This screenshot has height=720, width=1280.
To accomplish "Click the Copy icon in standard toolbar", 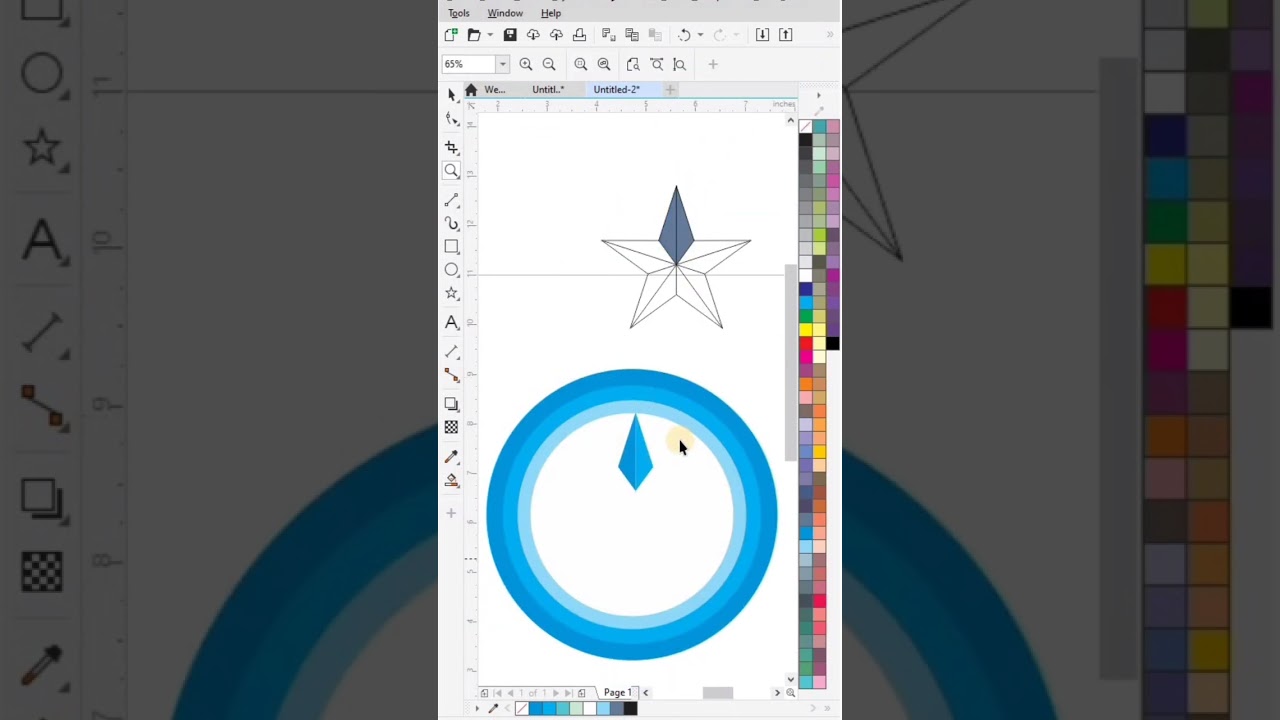I will pos(631,35).
